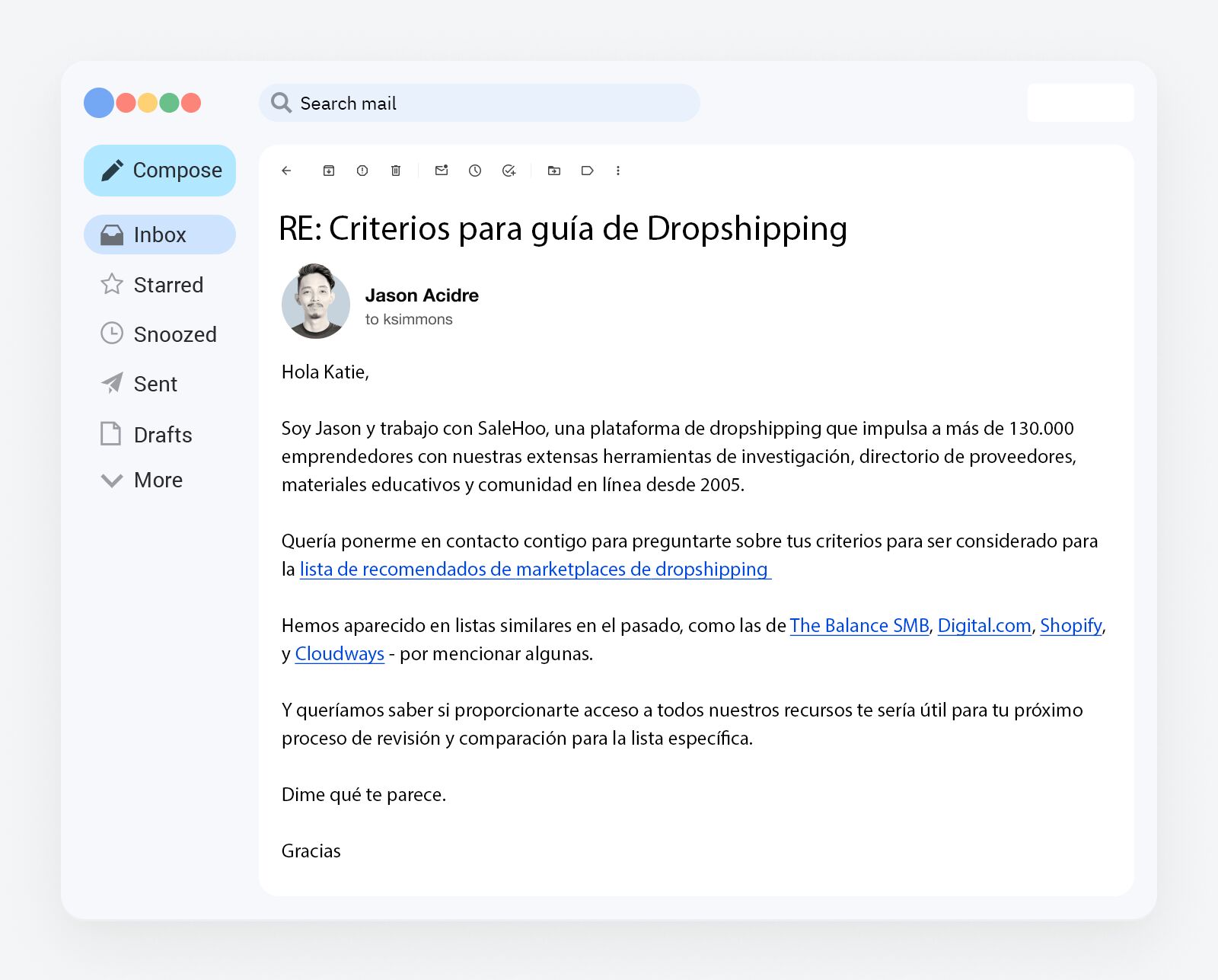
Task: Add the email to Tasks
Action: 509,171
